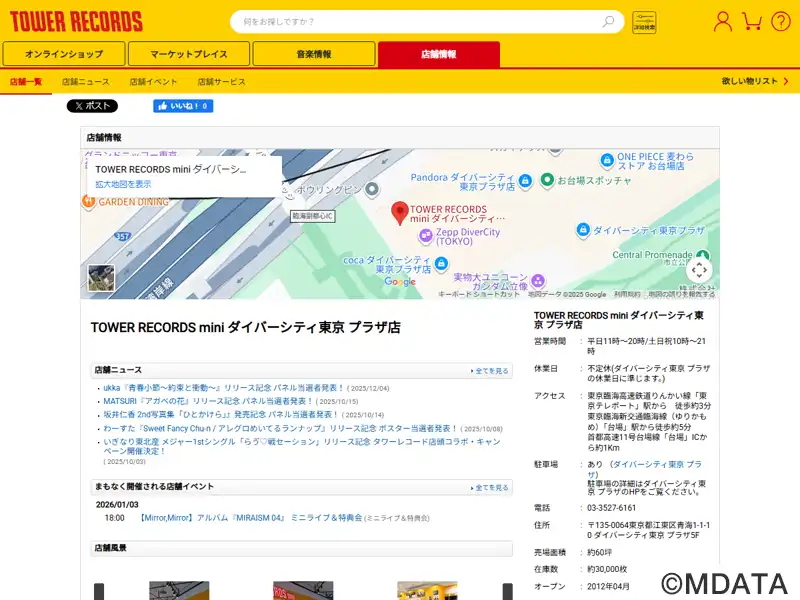
Task: Select the 店舗情報 tab
Action: pos(439,54)
